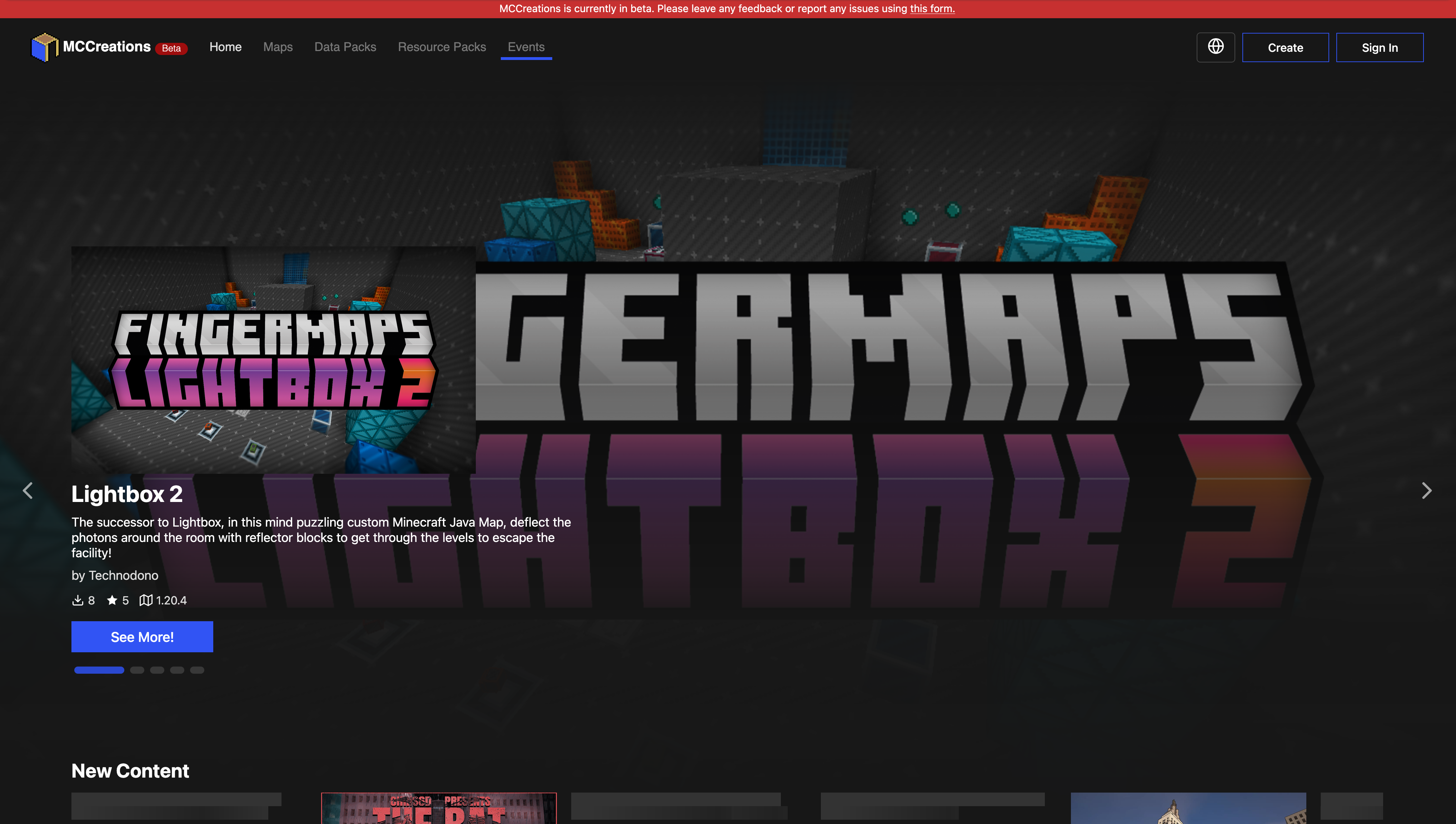
Task: Go to previous featured slide arrow
Action: [28, 490]
